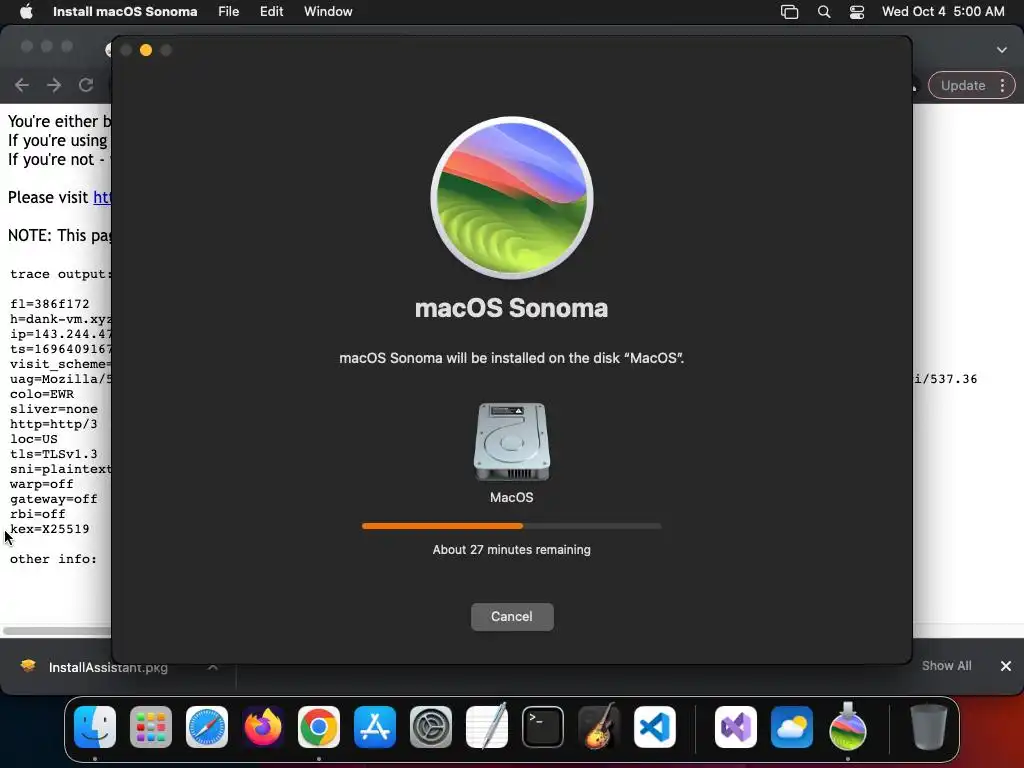Open Google Chrome from the Dock
This screenshot has width=1024, height=768.
pos(319,727)
